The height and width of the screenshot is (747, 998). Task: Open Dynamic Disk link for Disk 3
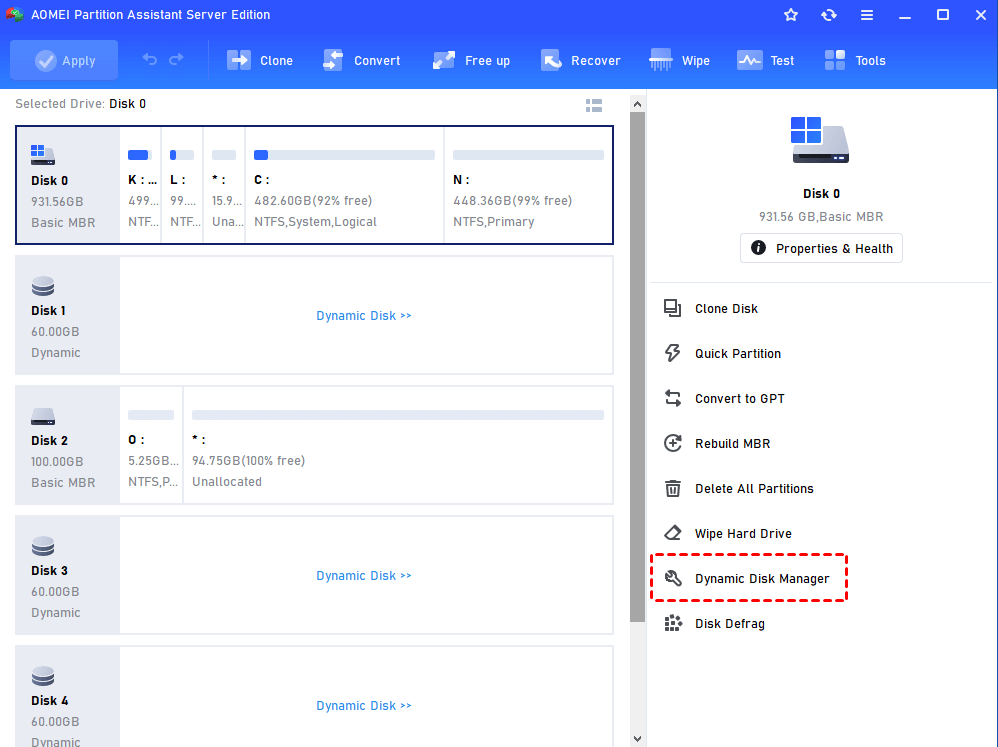(364, 575)
